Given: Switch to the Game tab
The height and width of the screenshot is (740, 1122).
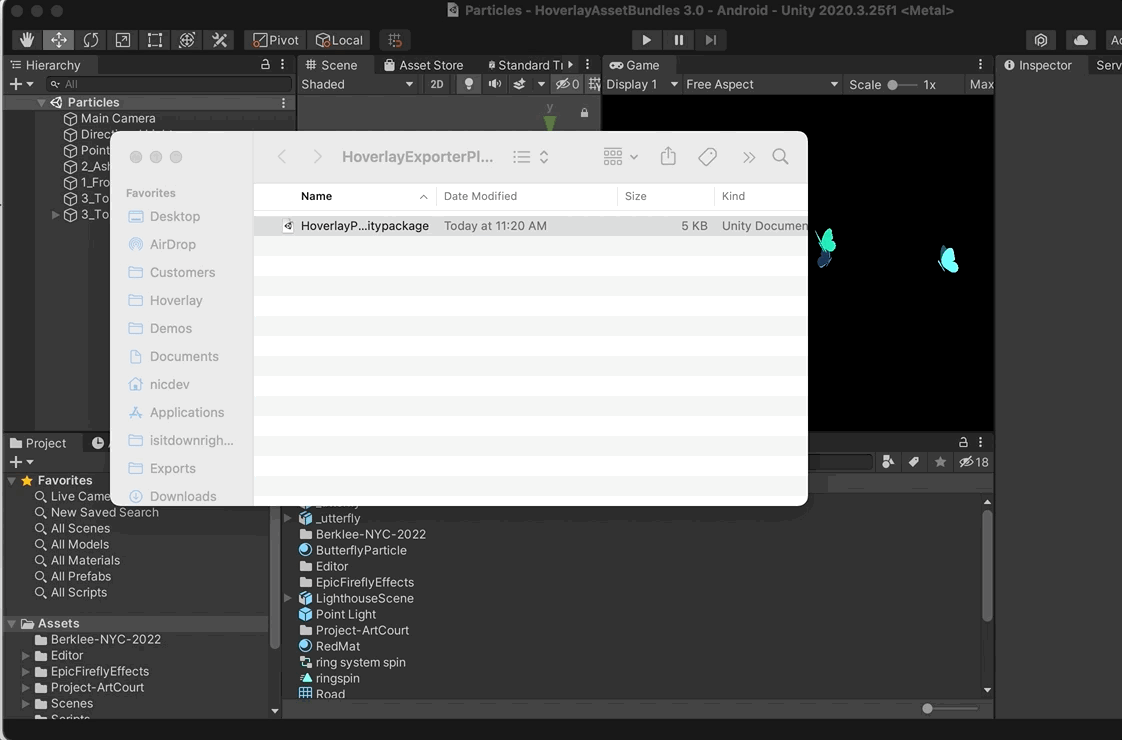Looking at the screenshot, I should tap(635, 65).
